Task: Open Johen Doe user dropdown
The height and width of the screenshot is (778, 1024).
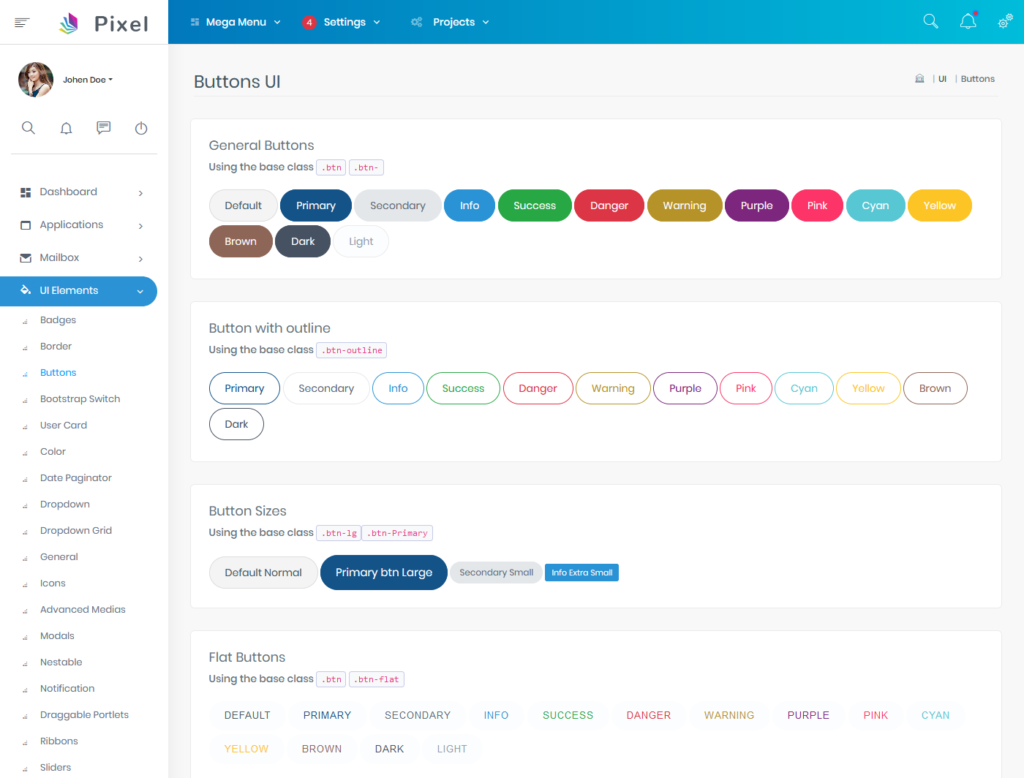Action: point(88,80)
